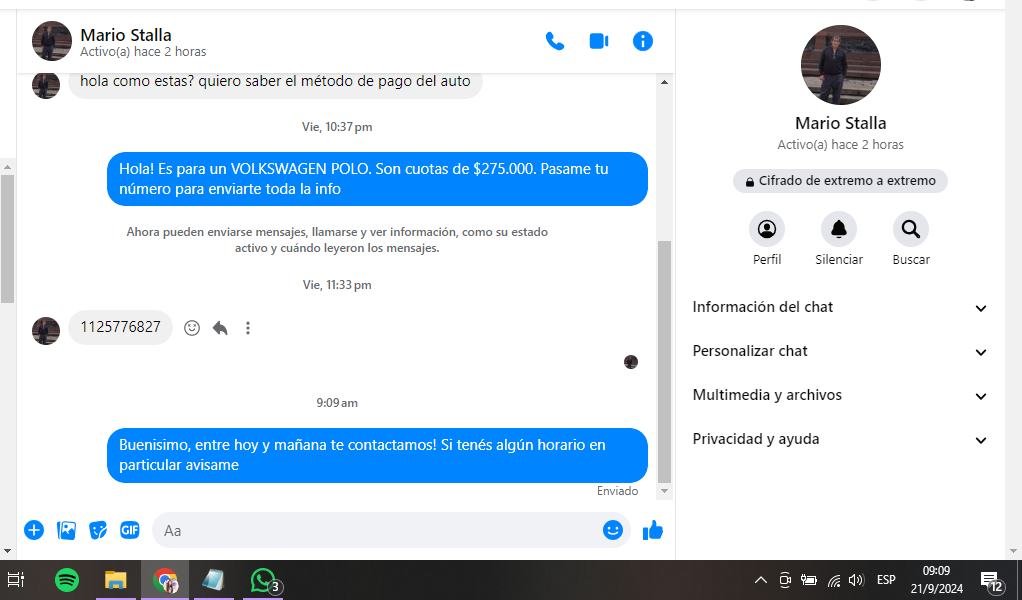Attach a photo file to message

[x=66, y=530]
